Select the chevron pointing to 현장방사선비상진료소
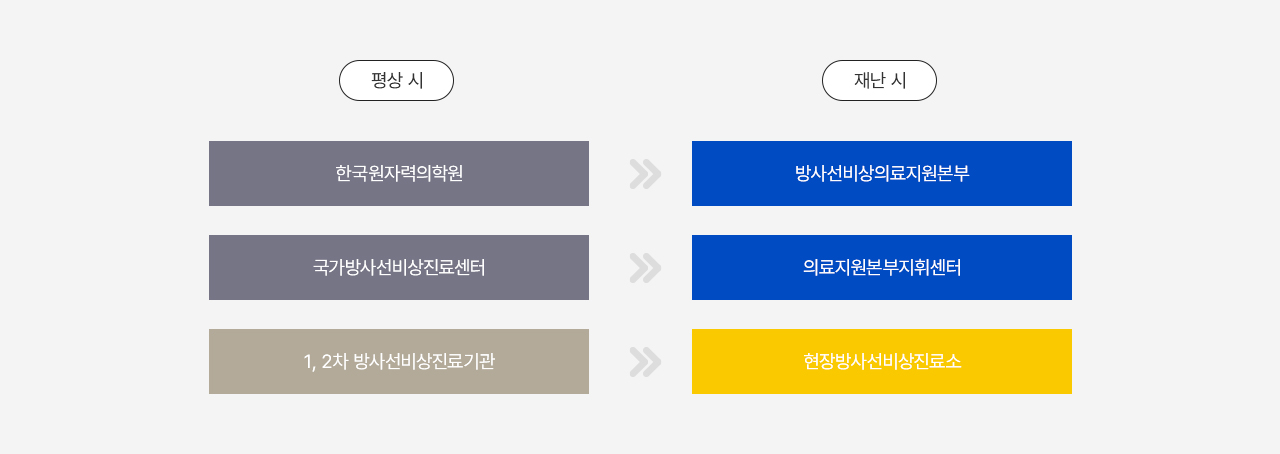 coord(645,362)
